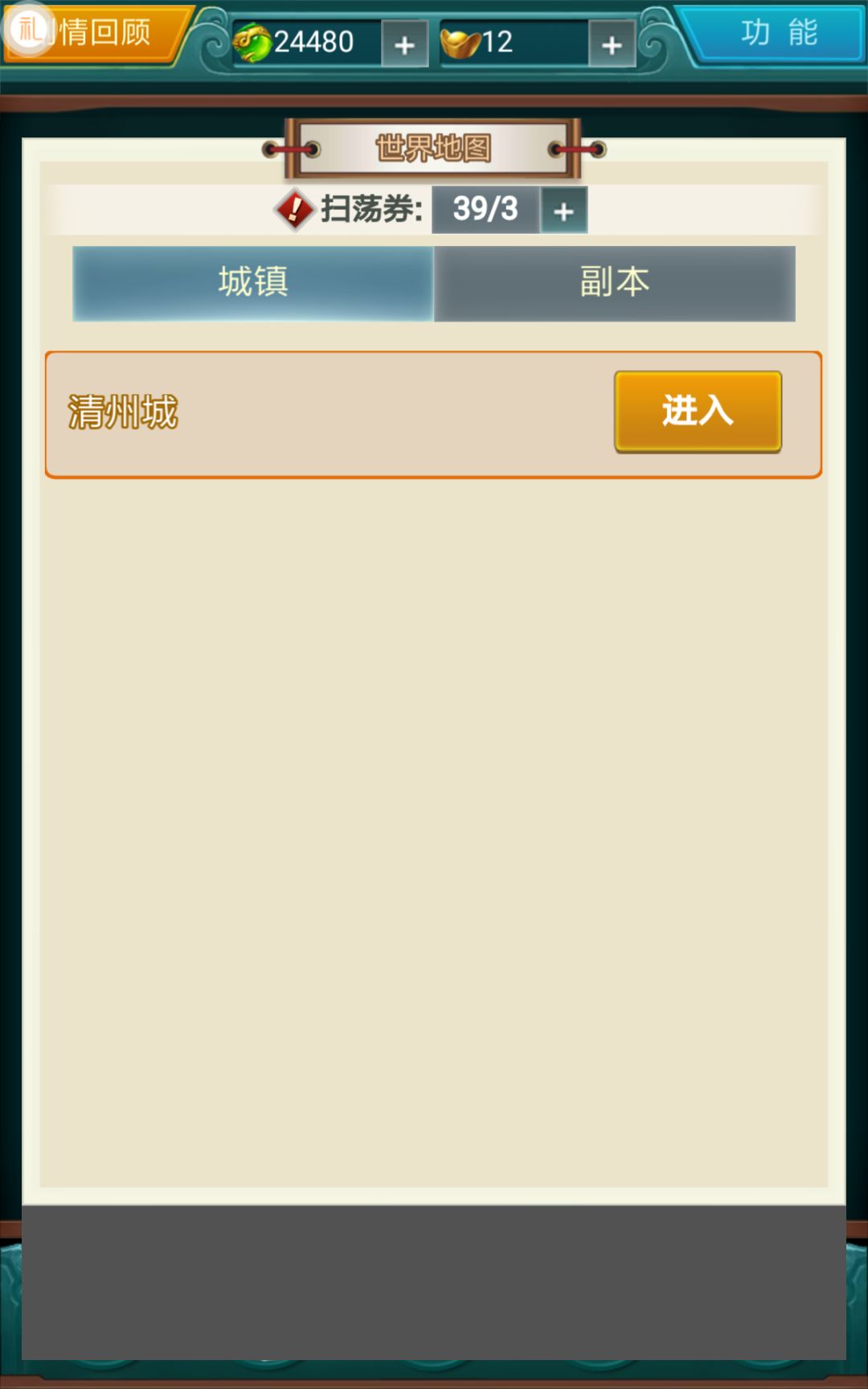
Task: Add more jade coins with plus button
Action: (x=404, y=44)
